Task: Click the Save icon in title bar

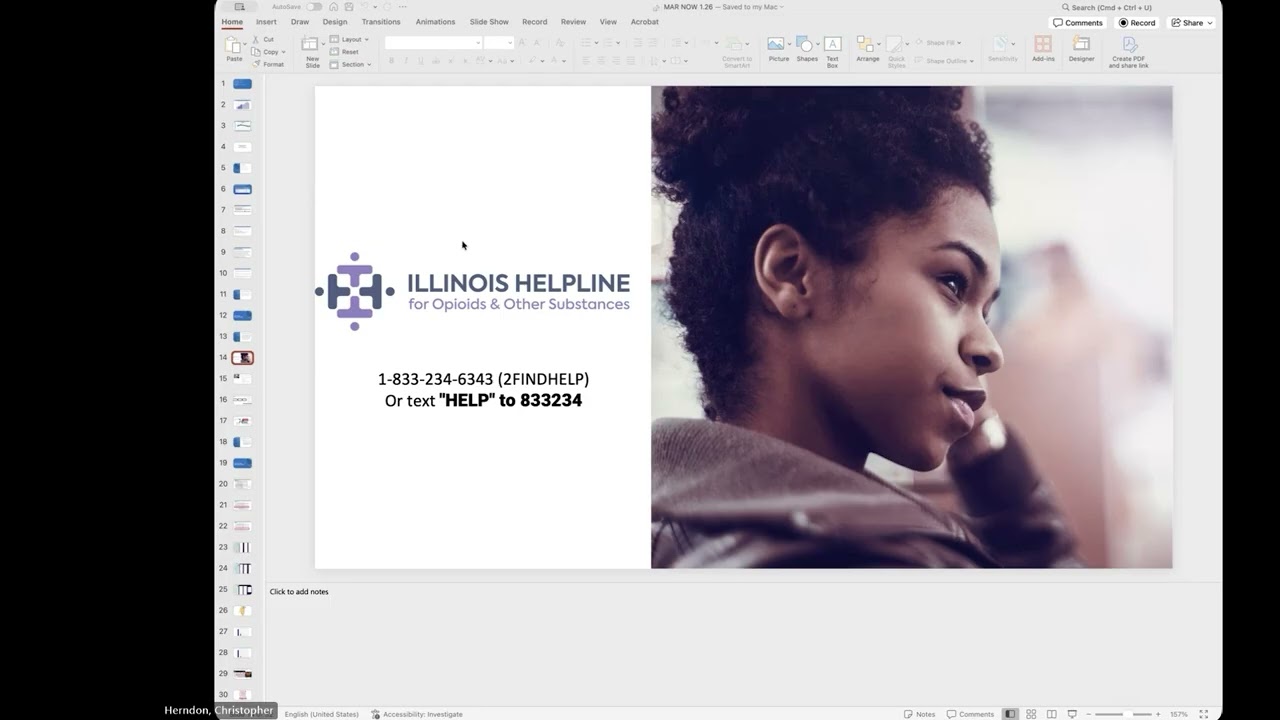Action: click(349, 7)
